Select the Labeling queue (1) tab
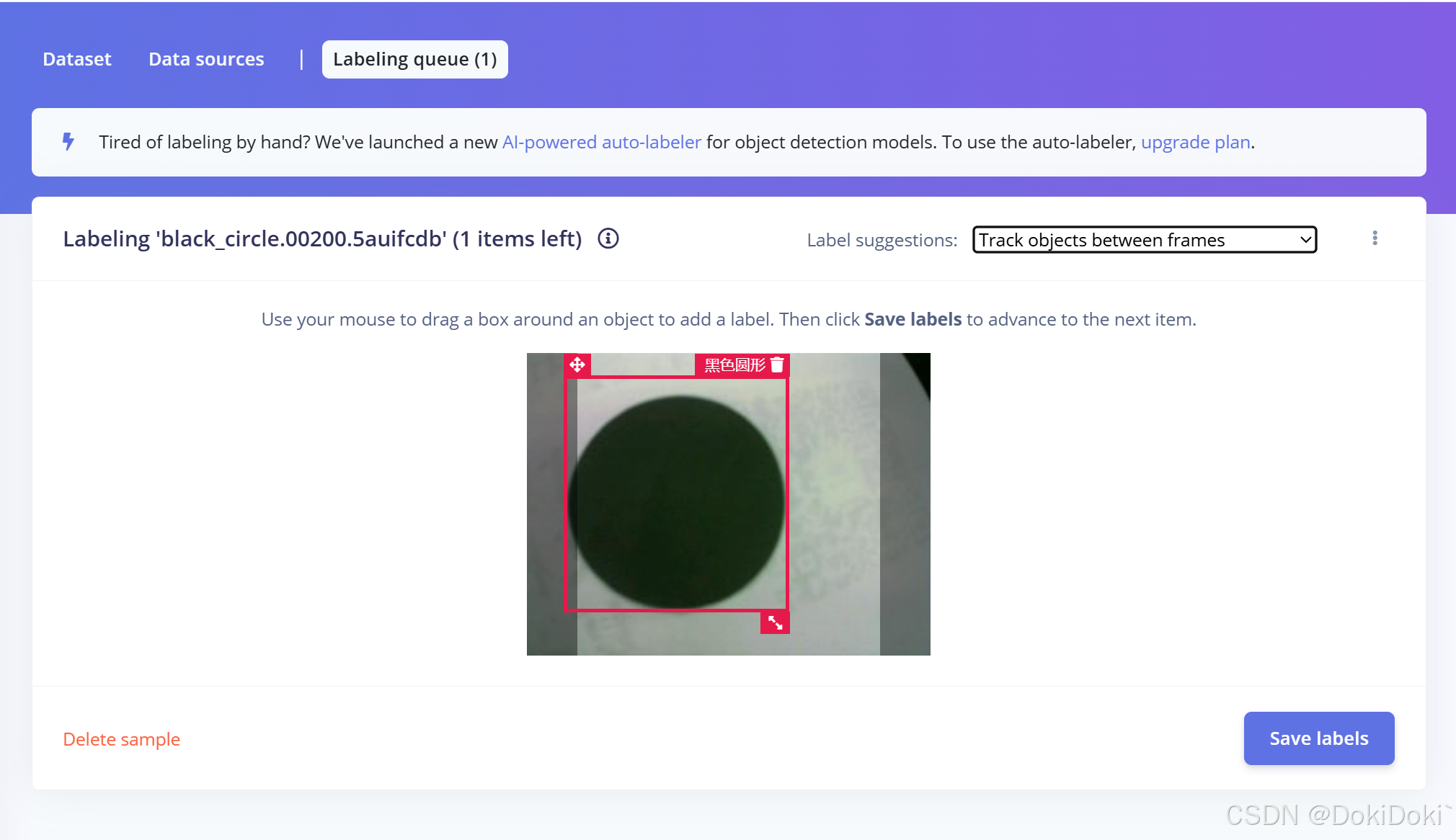The height and width of the screenshot is (840, 1456). [x=414, y=59]
